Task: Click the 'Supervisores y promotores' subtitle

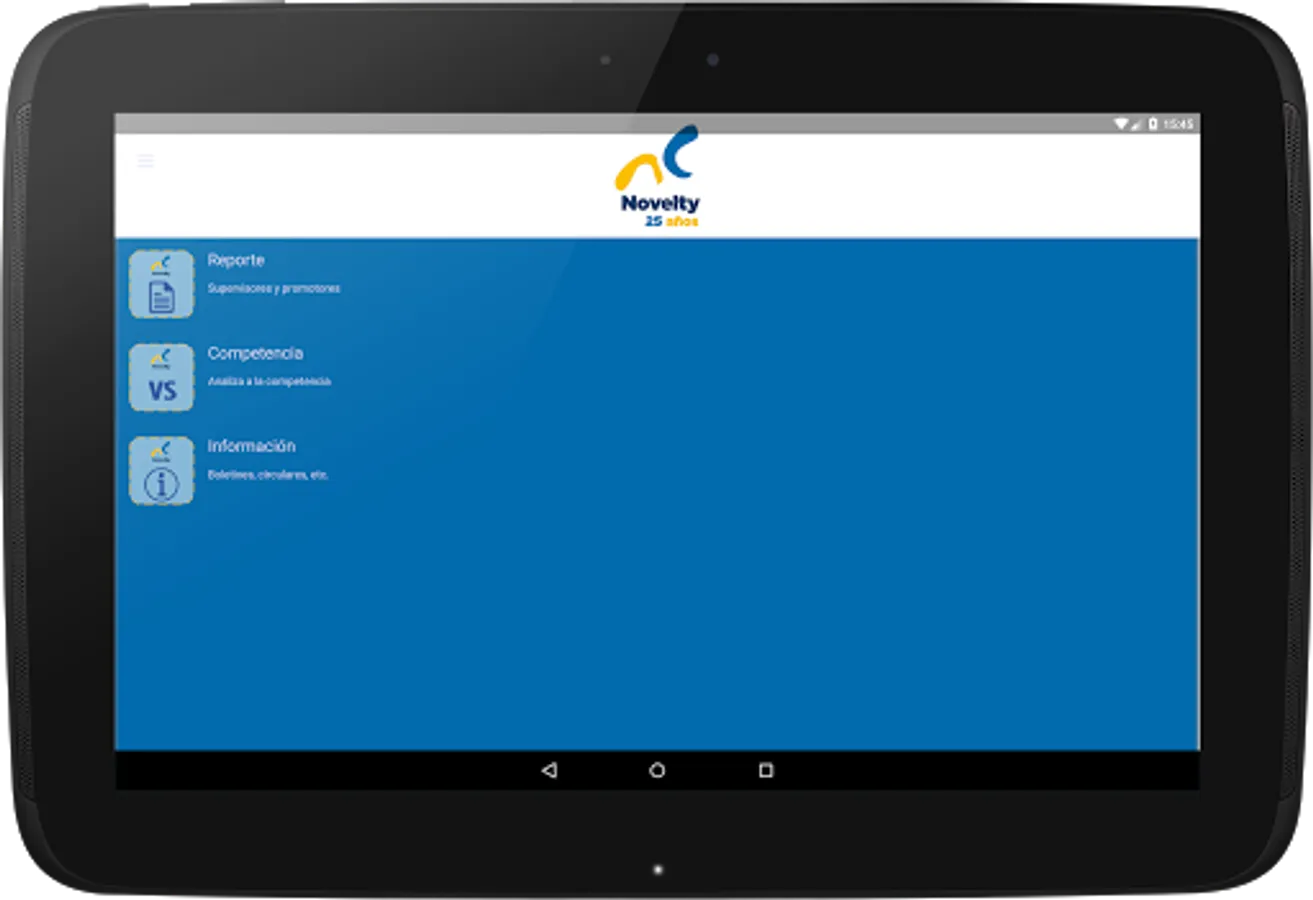Action: [274, 288]
